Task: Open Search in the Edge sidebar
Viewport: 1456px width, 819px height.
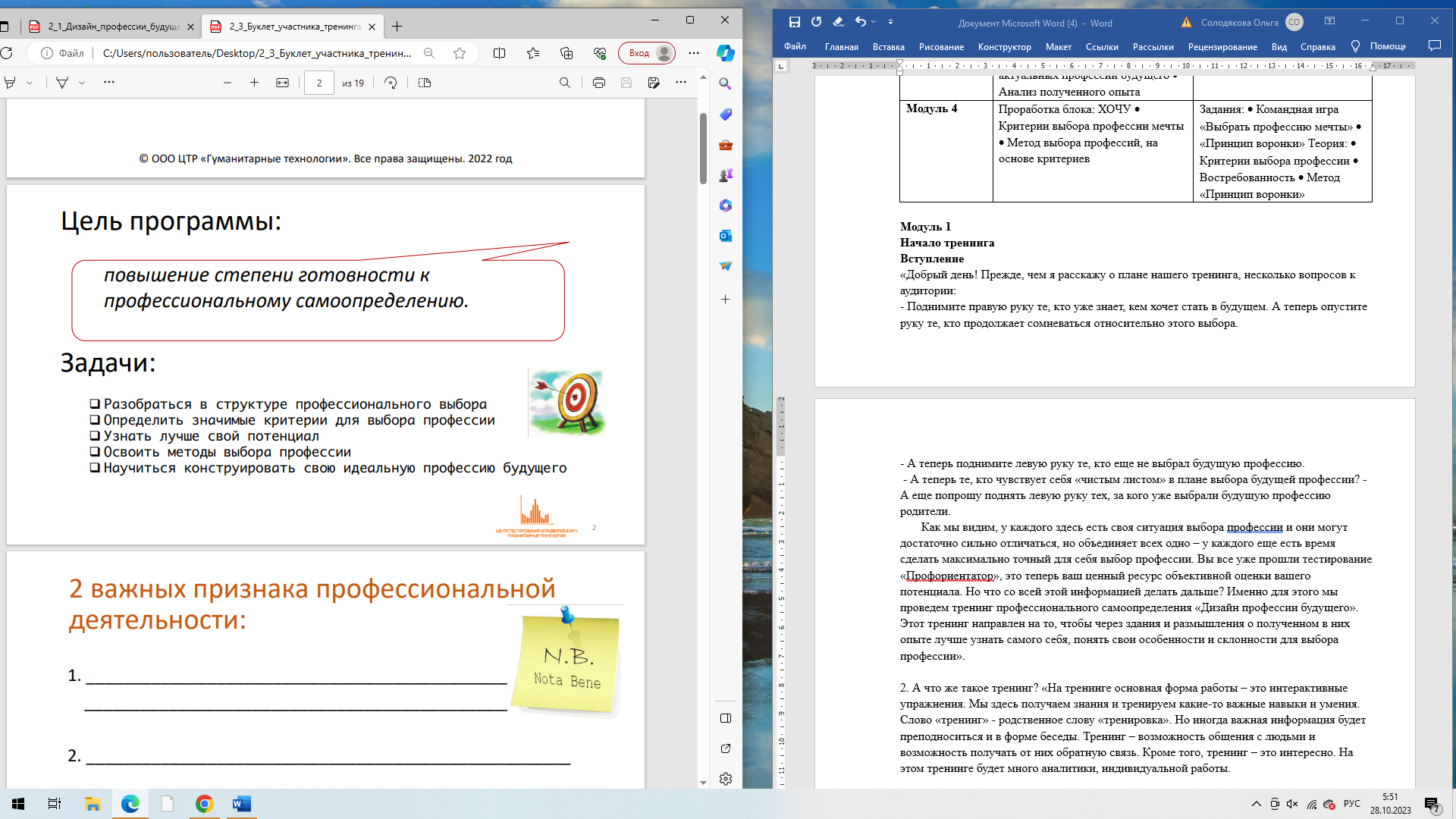Action: 726,84
